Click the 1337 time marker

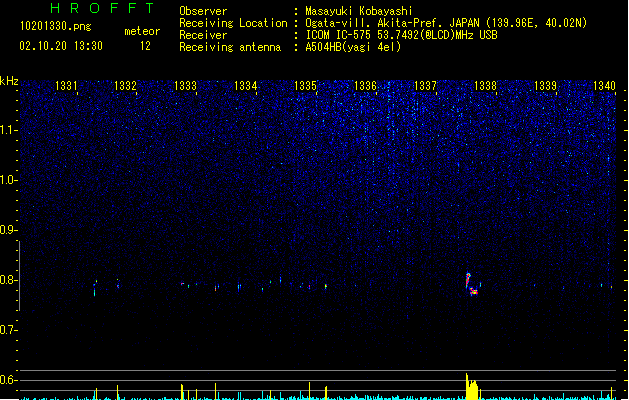(425, 85)
